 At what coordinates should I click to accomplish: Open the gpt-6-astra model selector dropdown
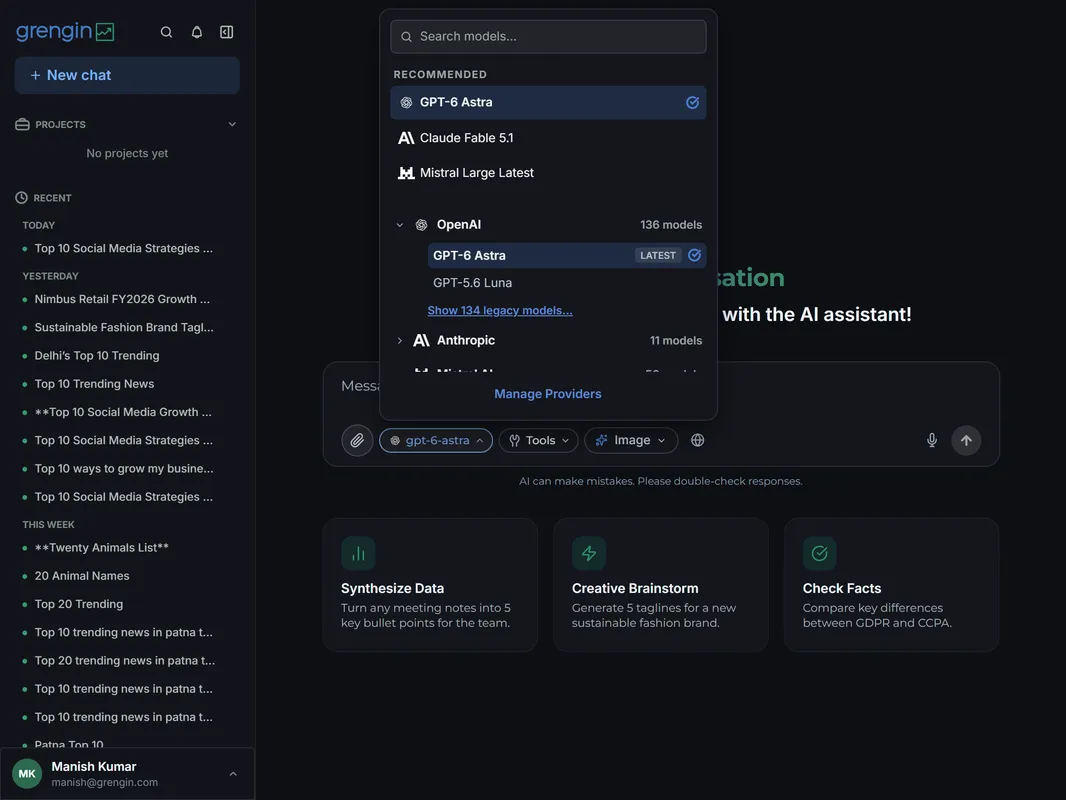[x=436, y=440]
